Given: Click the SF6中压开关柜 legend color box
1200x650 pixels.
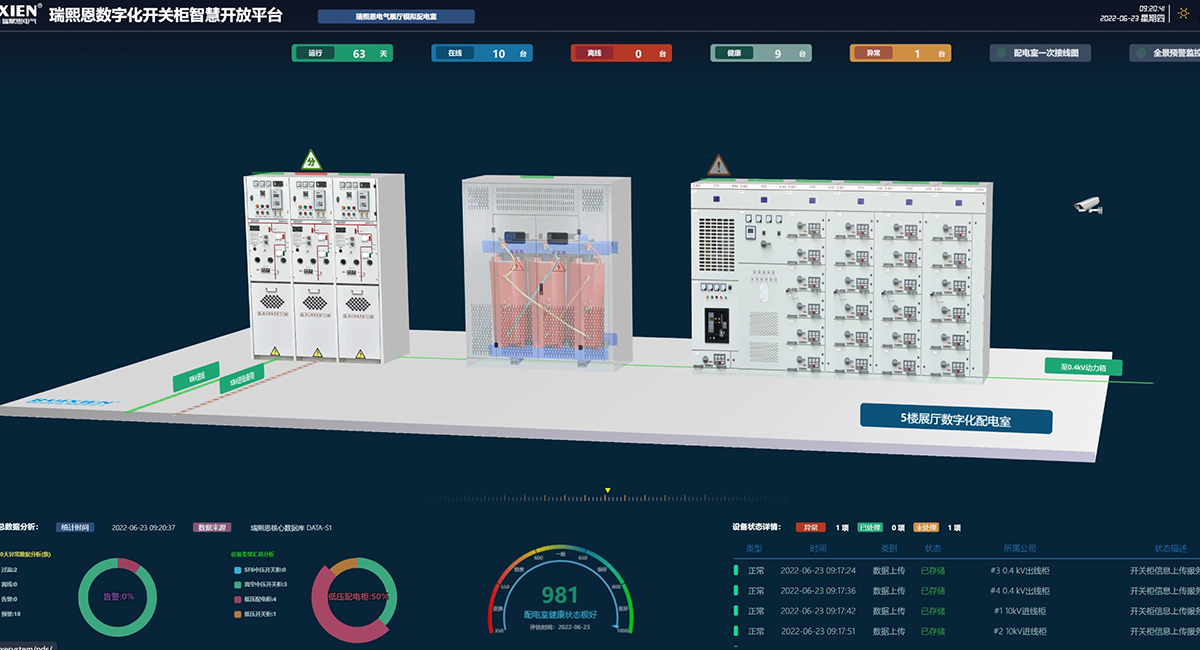Looking at the screenshot, I should (237, 569).
